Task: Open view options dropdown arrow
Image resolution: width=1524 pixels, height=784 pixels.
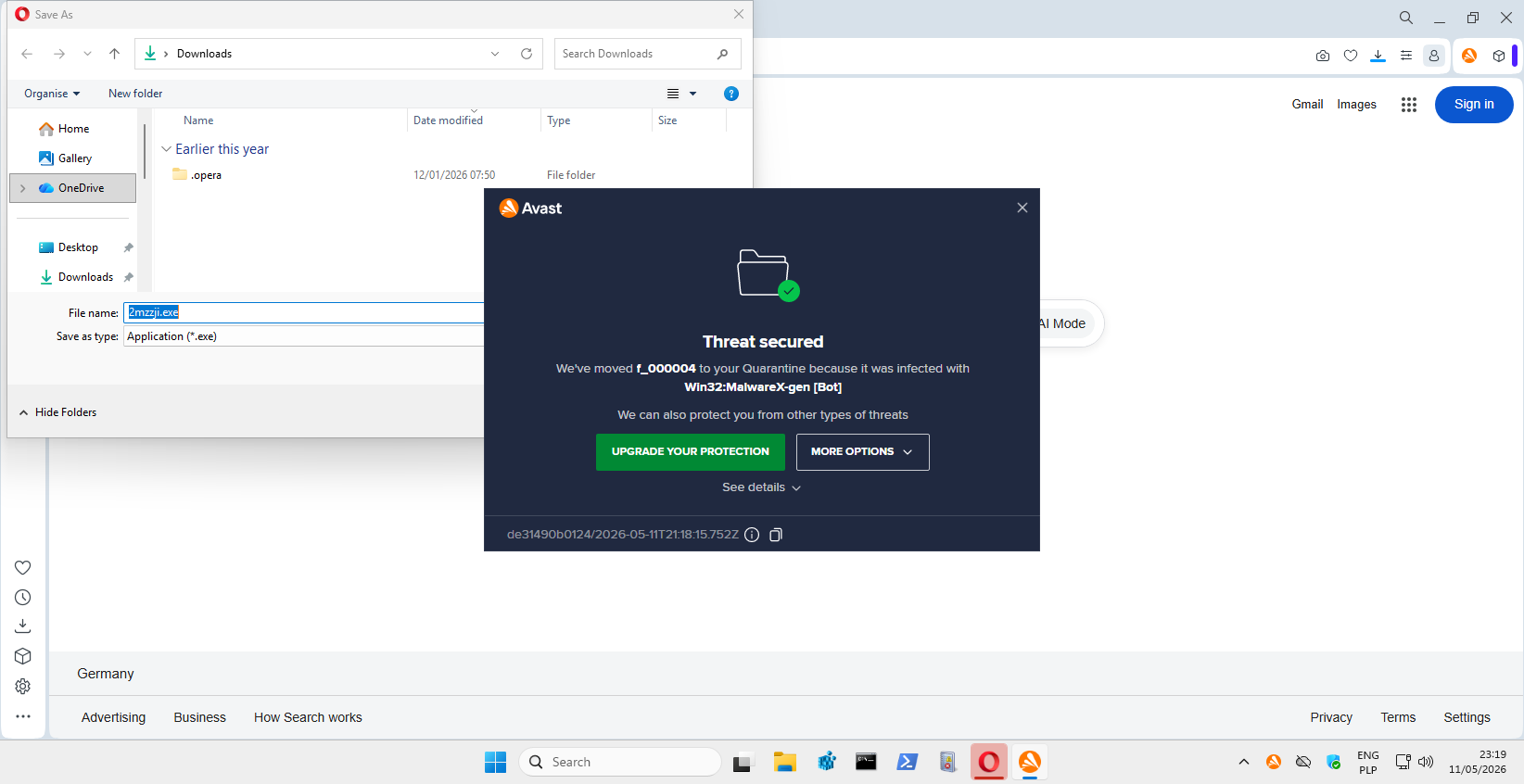Action: [692, 94]
